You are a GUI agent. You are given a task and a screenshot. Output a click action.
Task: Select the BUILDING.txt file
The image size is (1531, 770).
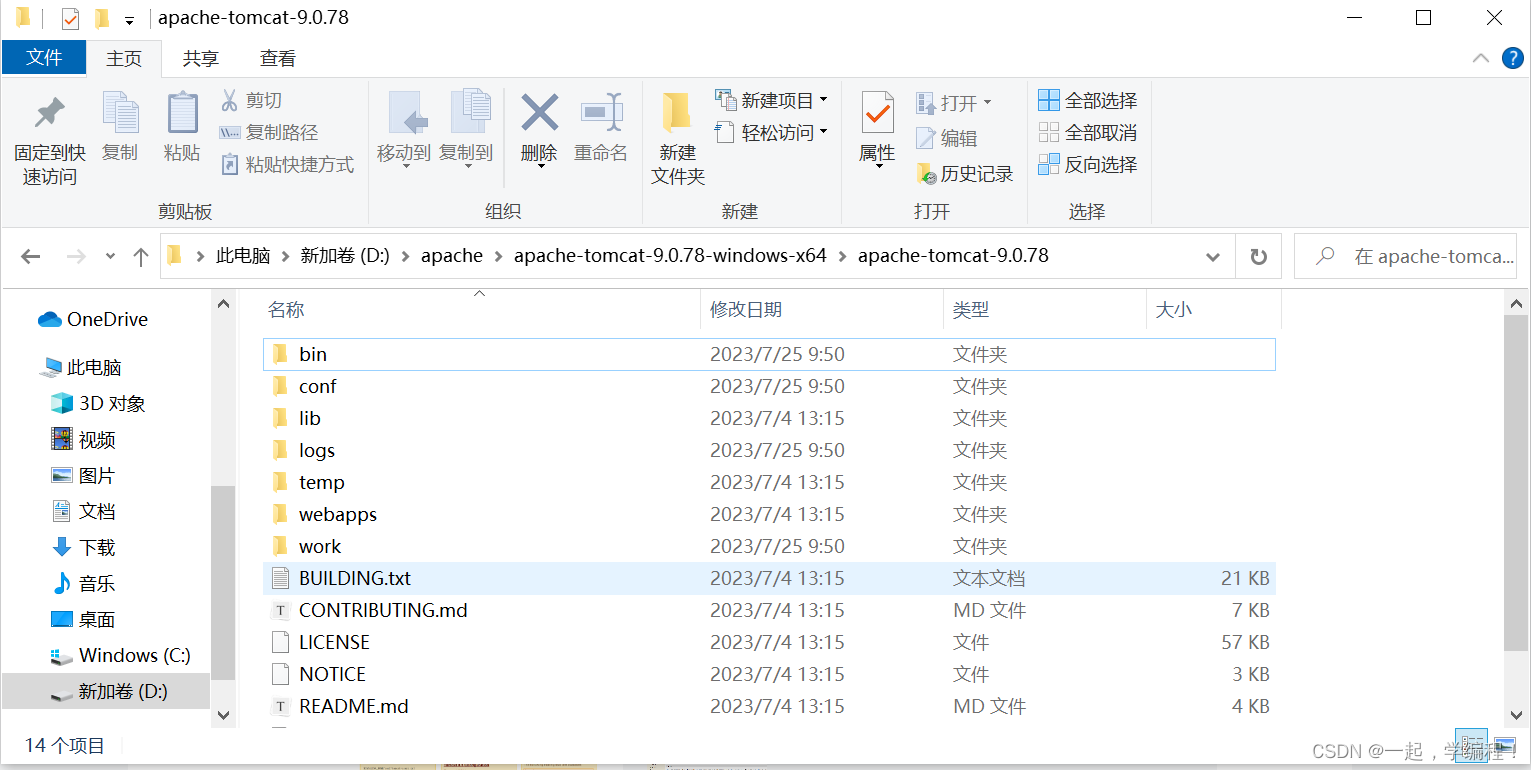coord(769,578)
